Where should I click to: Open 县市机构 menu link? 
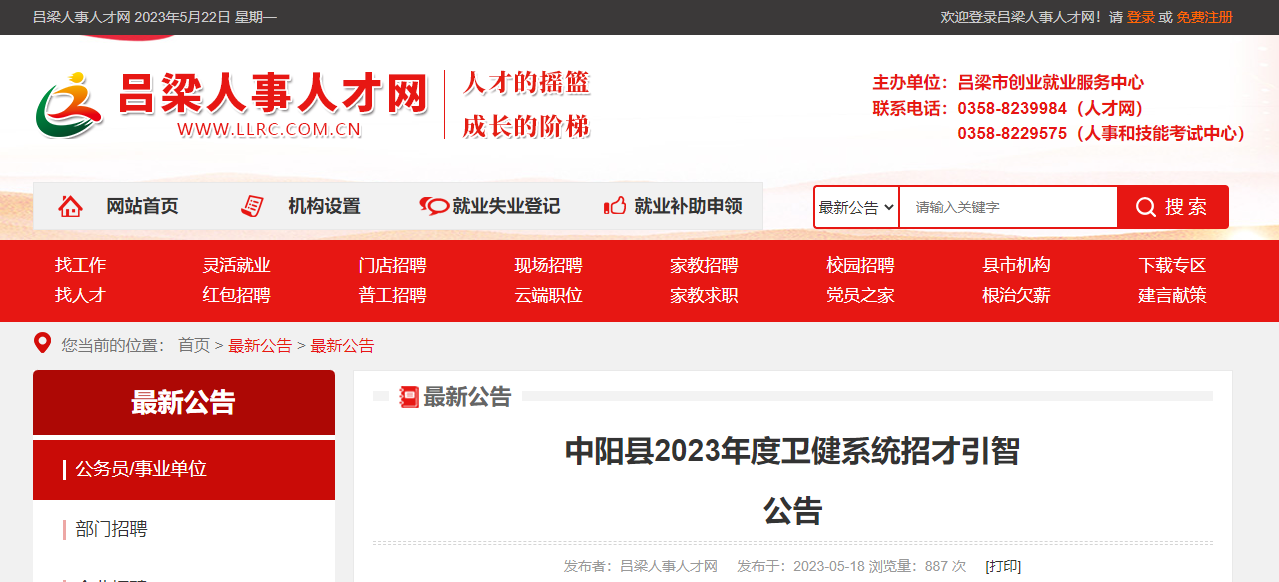click(1016, 265)
